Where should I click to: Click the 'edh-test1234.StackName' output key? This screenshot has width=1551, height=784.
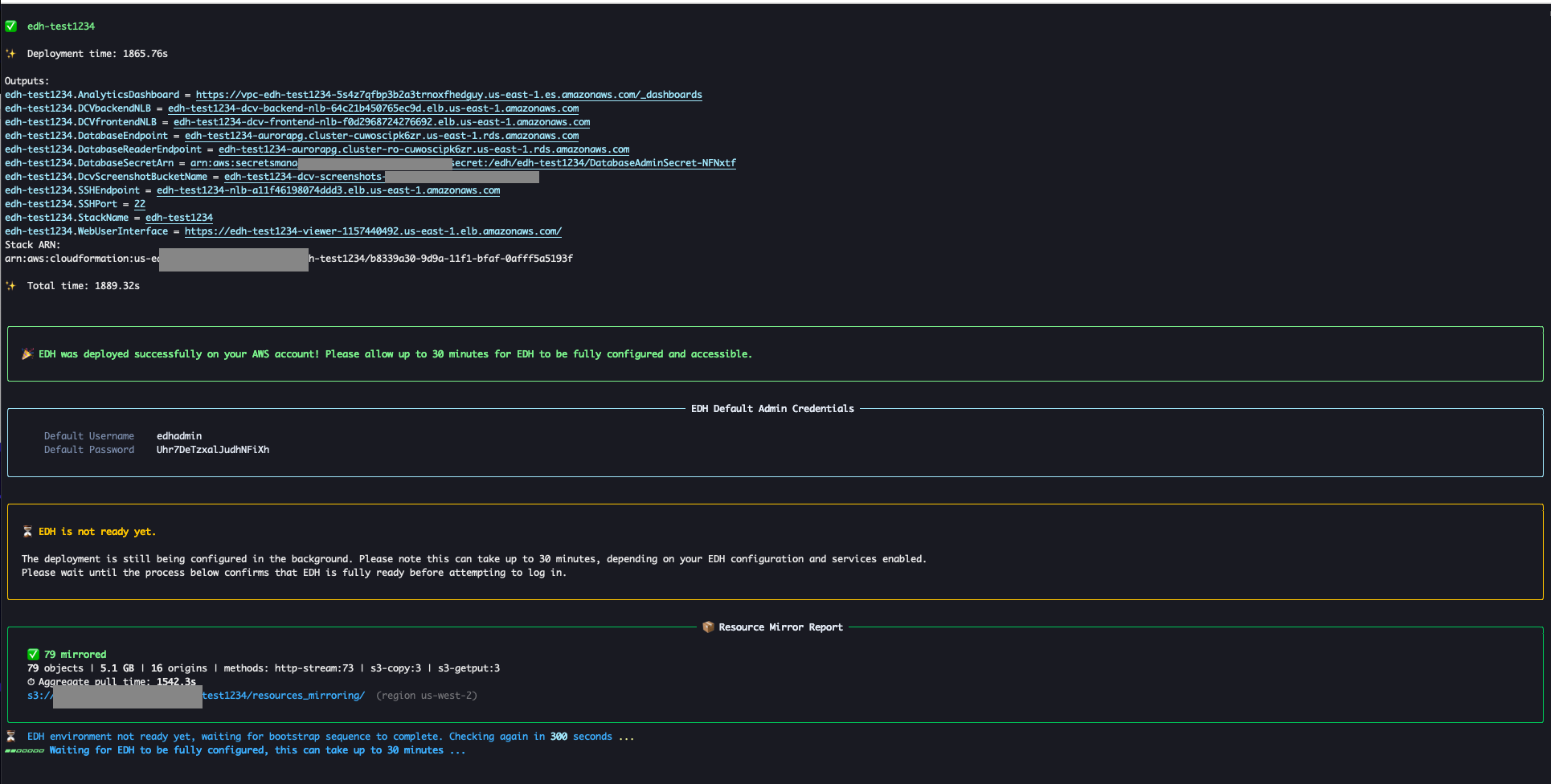pyautogui.click(x=67, y=218)
